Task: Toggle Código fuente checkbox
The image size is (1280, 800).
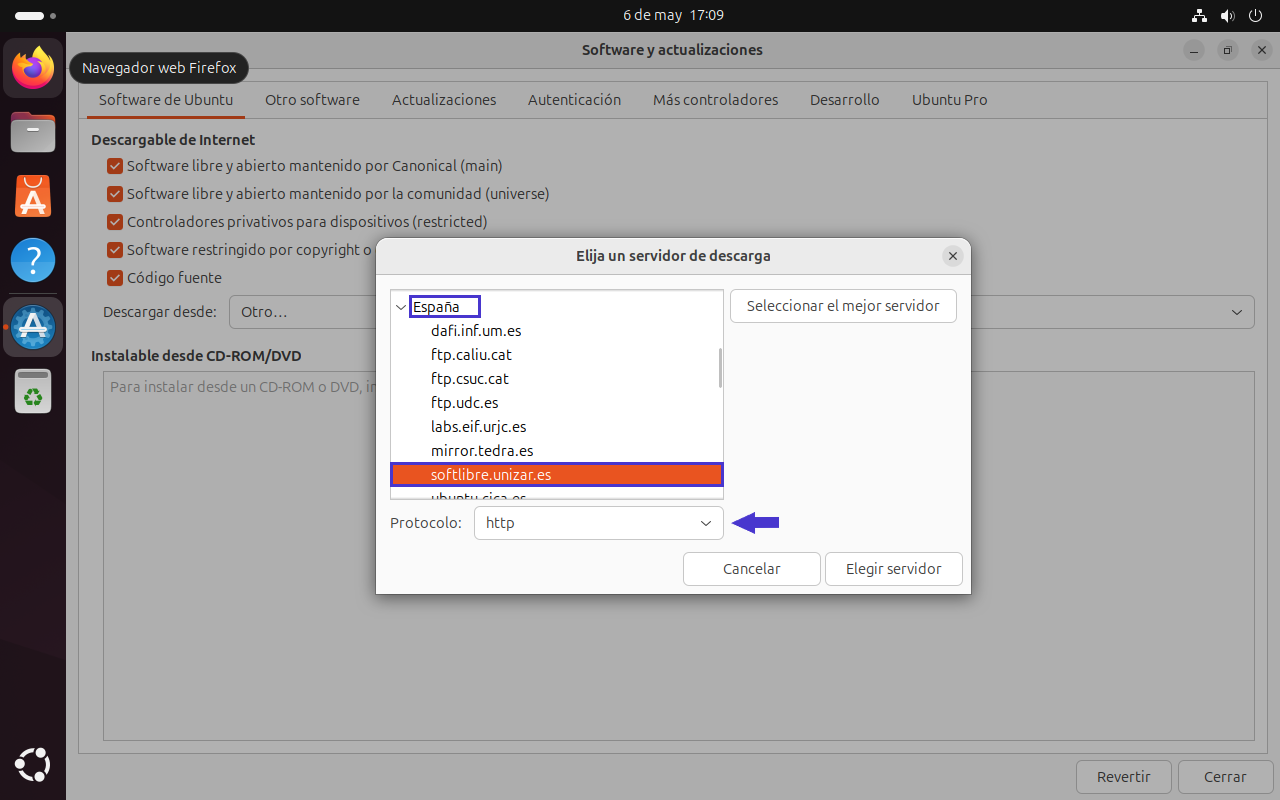Action: pos(115,278)
